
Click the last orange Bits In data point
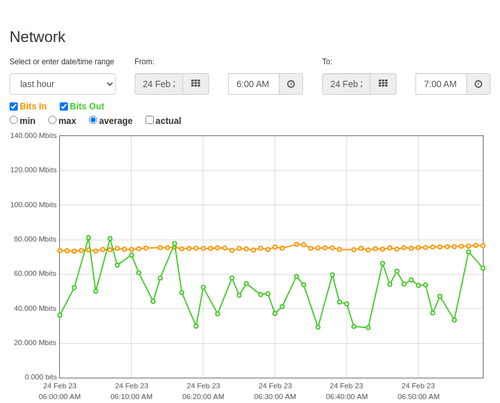point(483,246)
